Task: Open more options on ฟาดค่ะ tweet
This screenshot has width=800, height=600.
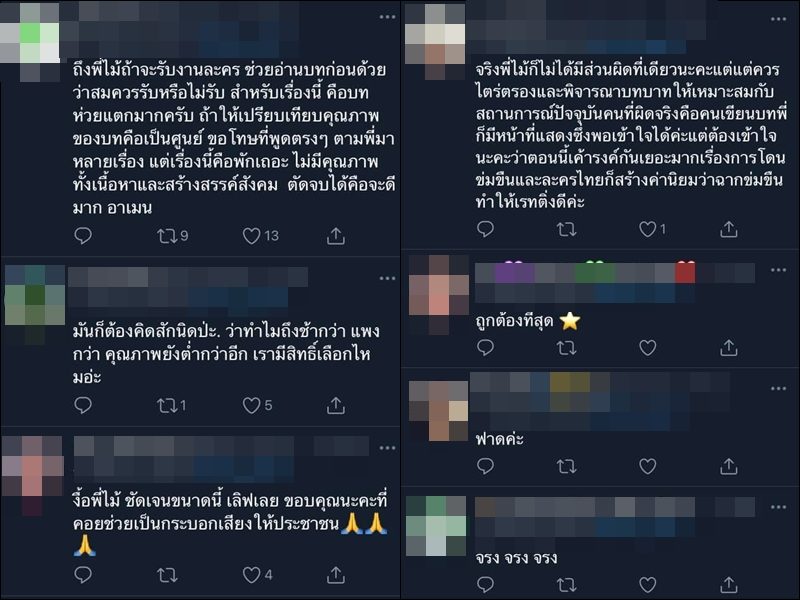Action: point(779,388)
